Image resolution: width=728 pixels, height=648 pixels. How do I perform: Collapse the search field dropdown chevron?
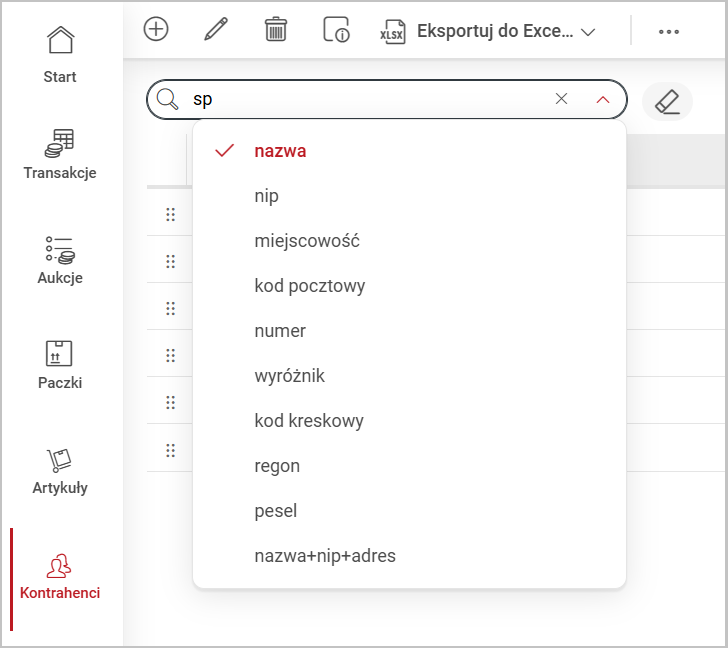coord(602,99)
